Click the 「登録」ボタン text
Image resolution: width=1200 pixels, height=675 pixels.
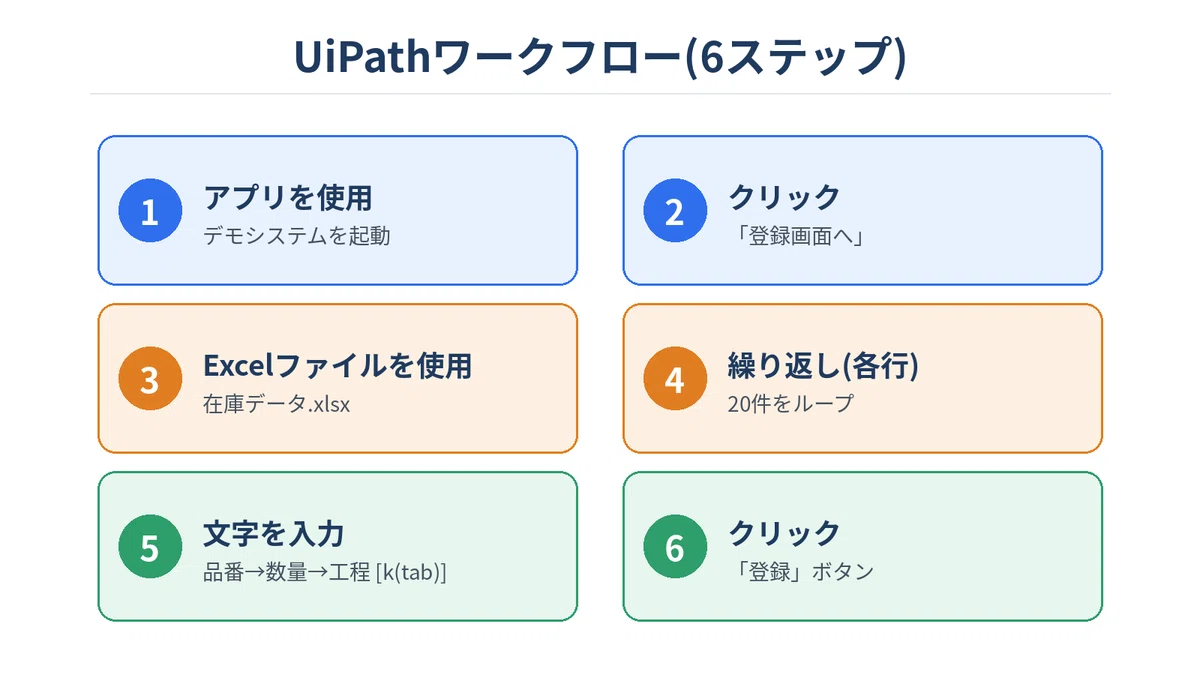(802, 572)
